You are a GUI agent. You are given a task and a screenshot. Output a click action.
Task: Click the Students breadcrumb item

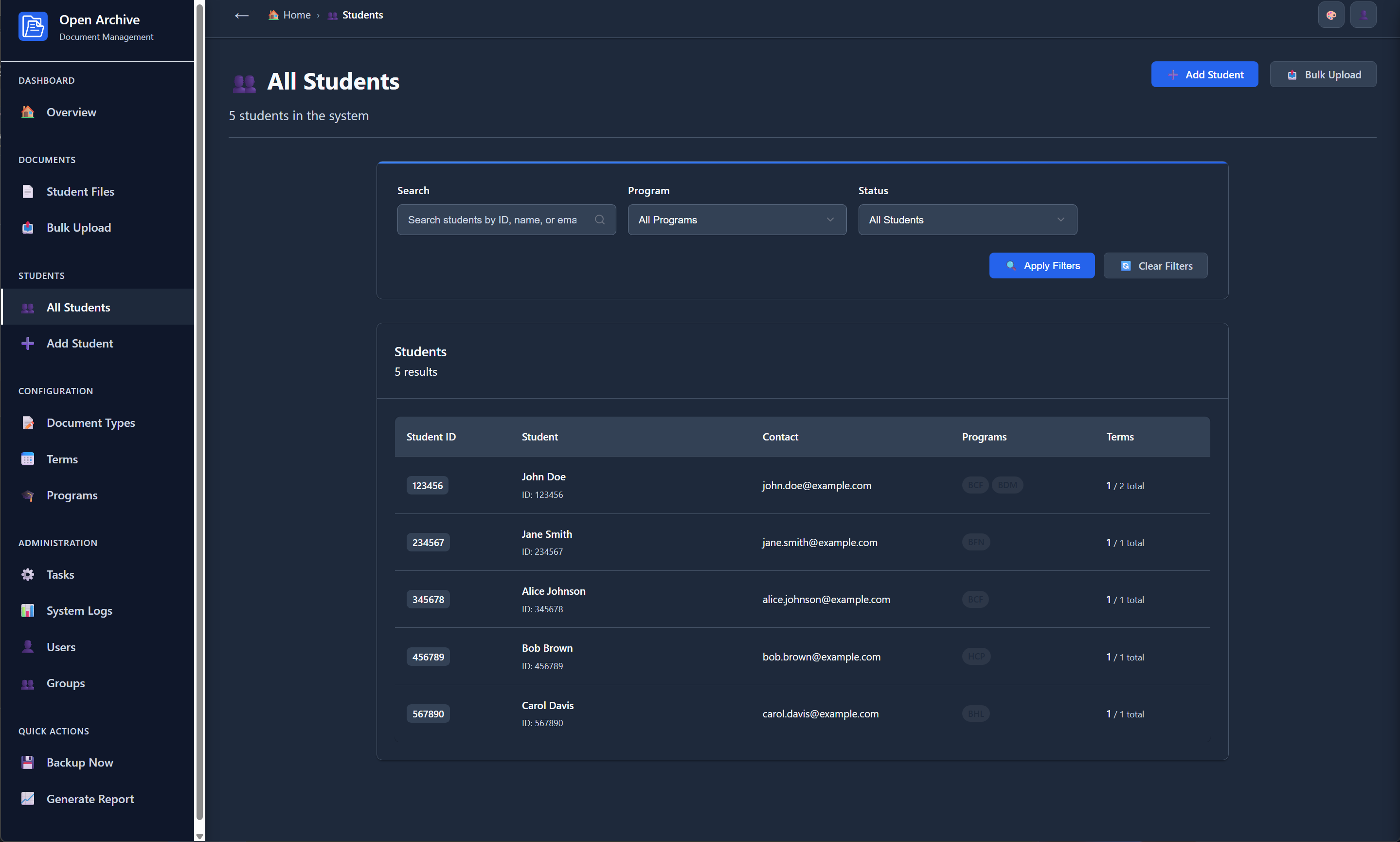point(355,15)
